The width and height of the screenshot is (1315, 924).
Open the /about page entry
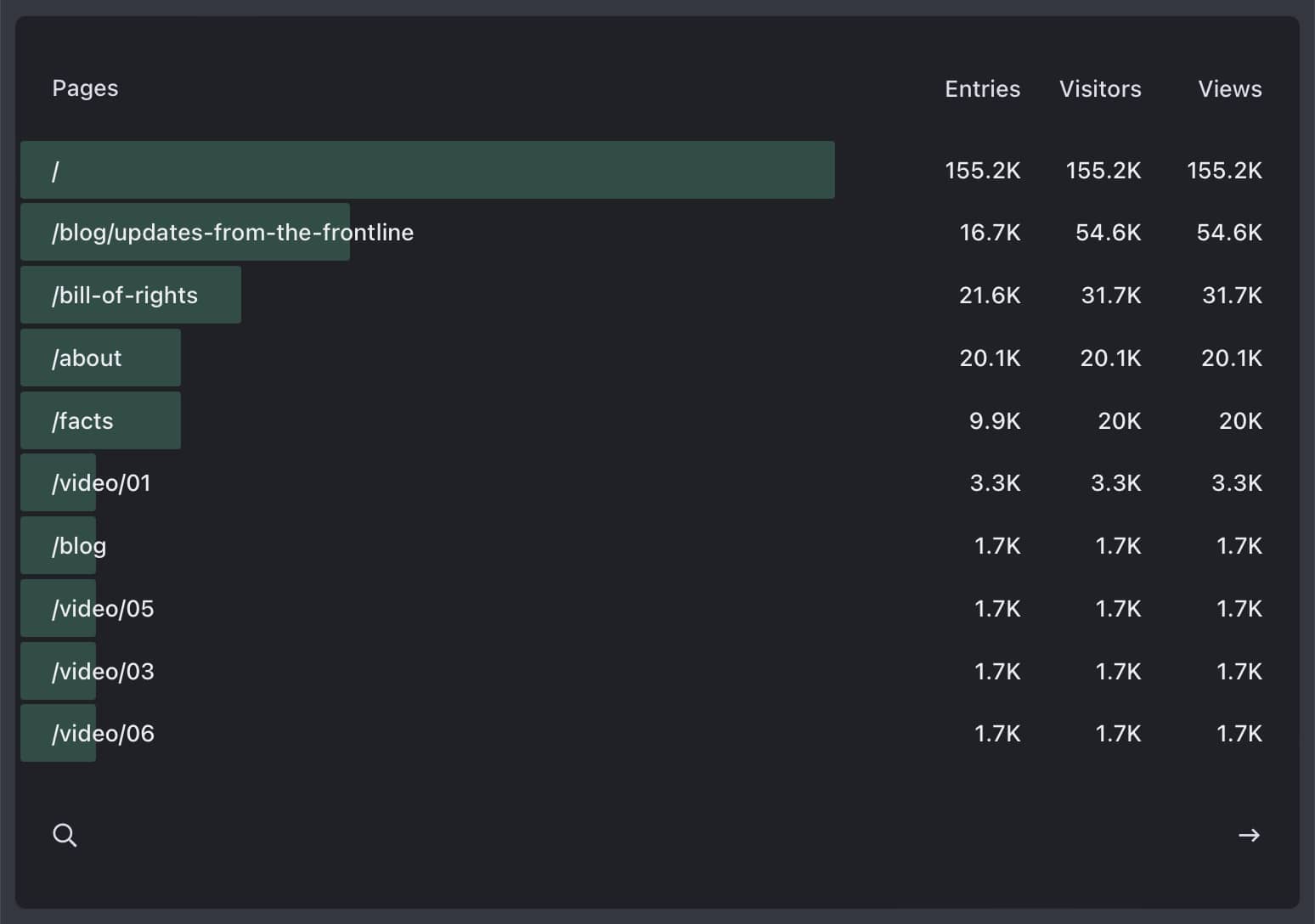(87, 358)
